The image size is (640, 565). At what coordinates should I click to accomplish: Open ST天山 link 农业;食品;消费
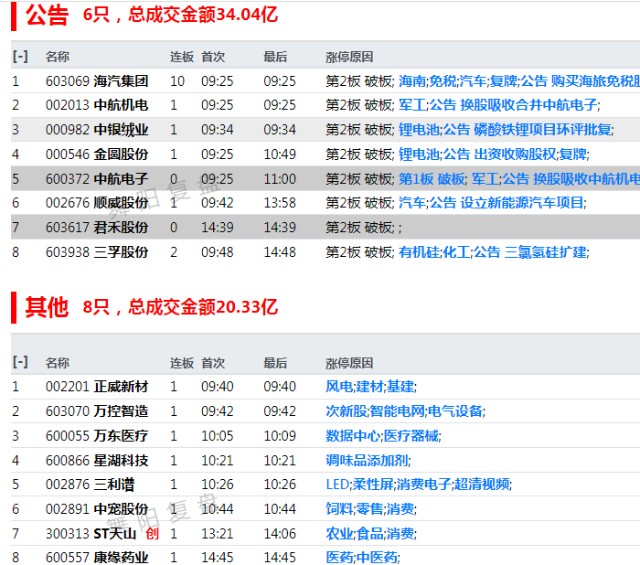370,533
